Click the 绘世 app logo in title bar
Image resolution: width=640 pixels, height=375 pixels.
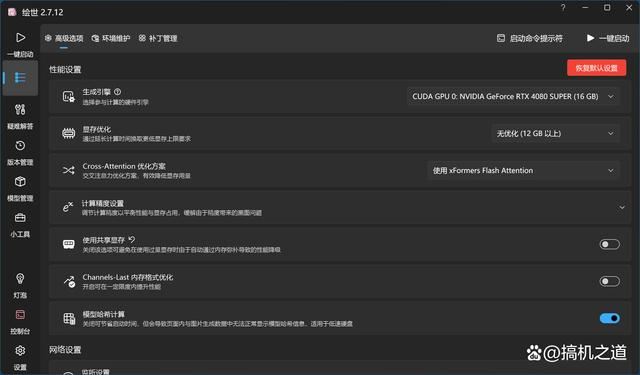[x=12, y=12]
